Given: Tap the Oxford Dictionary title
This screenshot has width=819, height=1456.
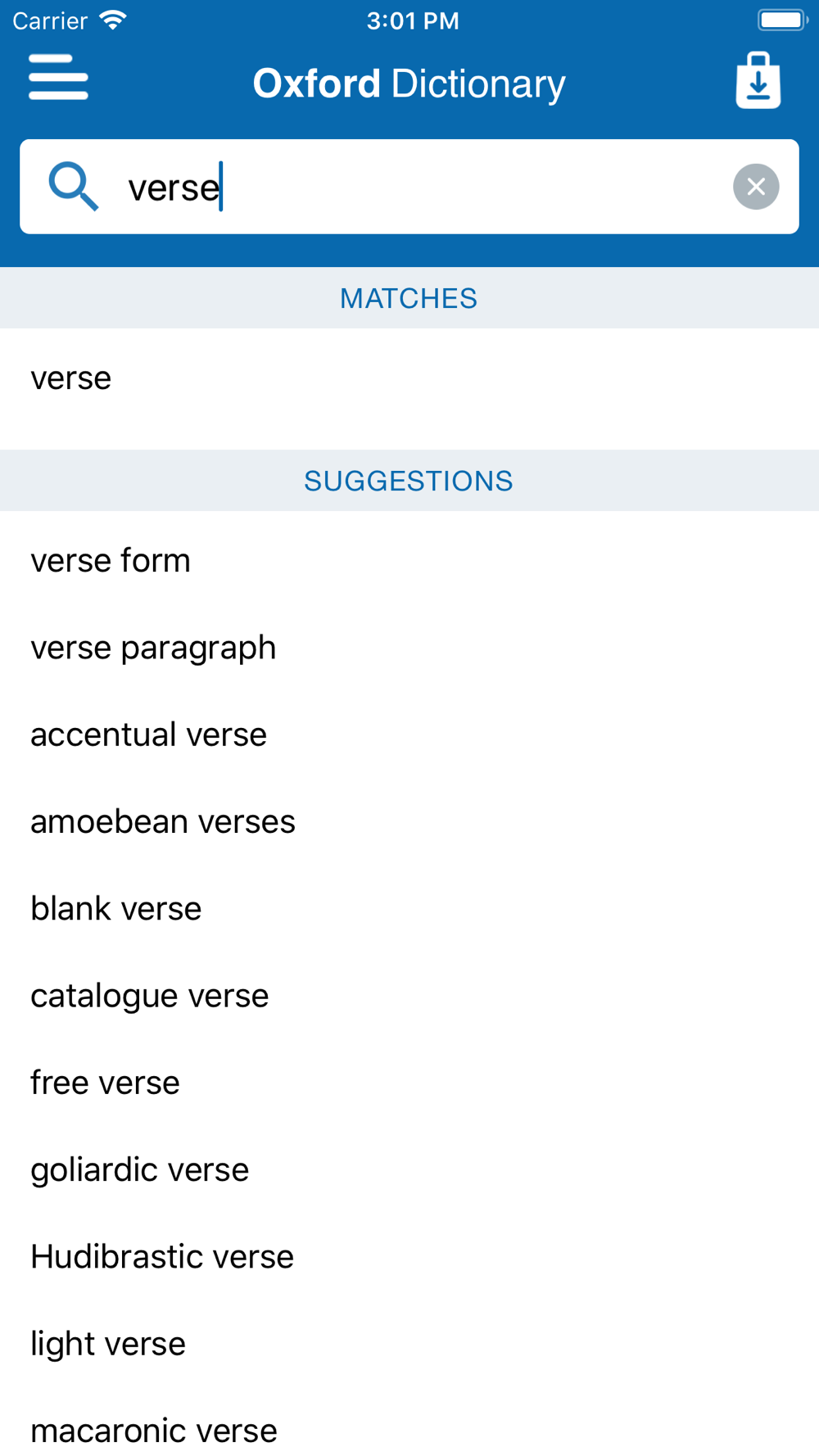Looking at the screenshot, I should pos(409,84).
